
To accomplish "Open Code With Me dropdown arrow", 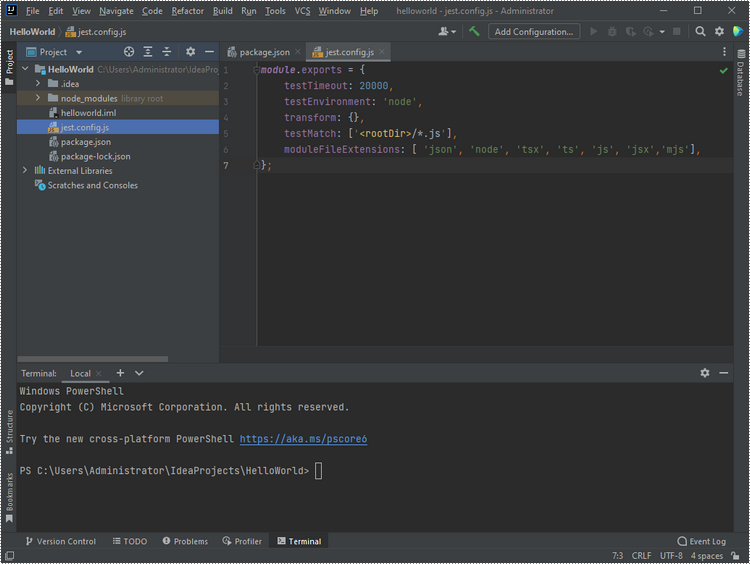I will pyautogui.click(x=453, y=32).
